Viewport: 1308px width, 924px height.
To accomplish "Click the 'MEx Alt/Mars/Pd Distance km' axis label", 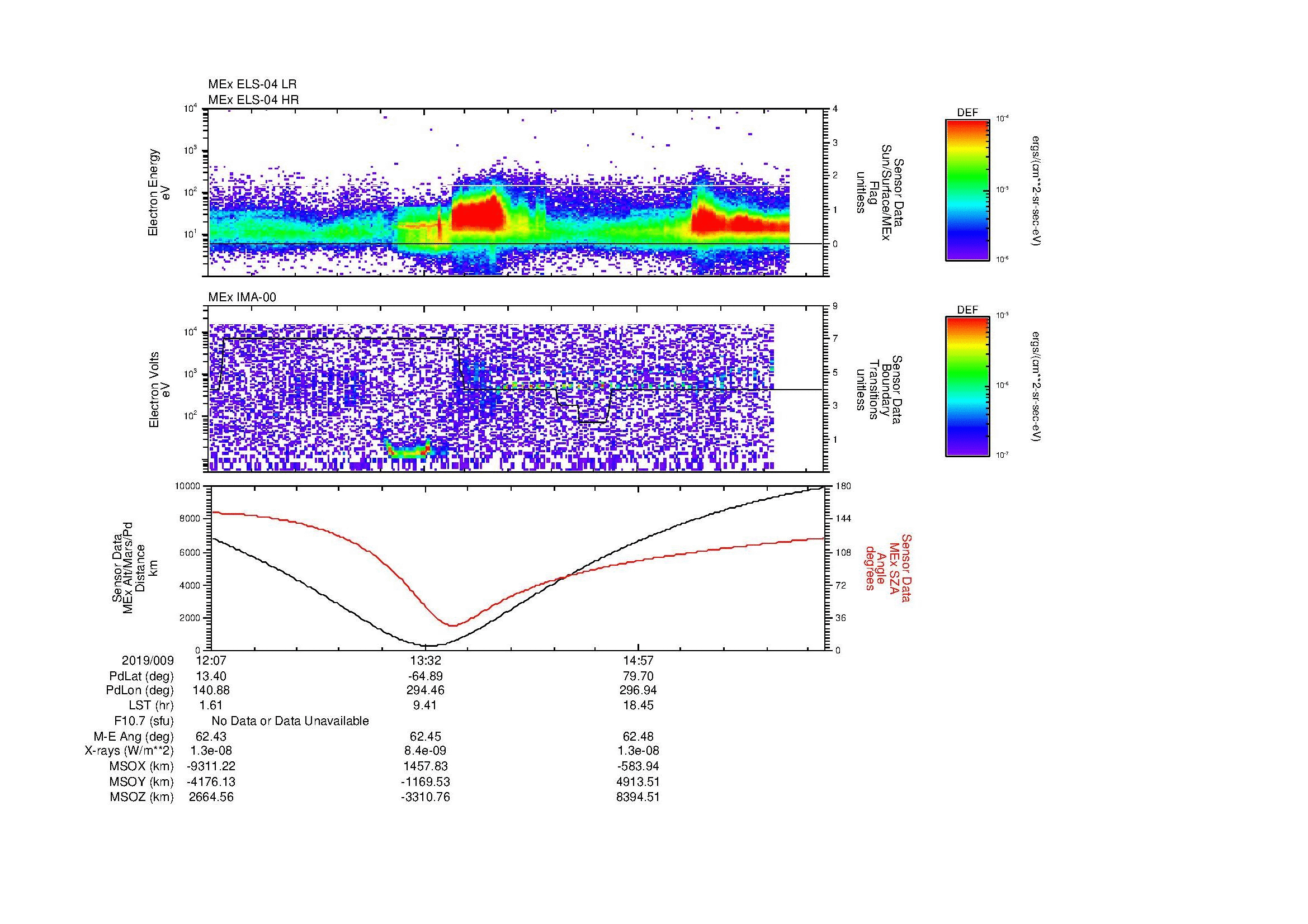I will (134, 567).
